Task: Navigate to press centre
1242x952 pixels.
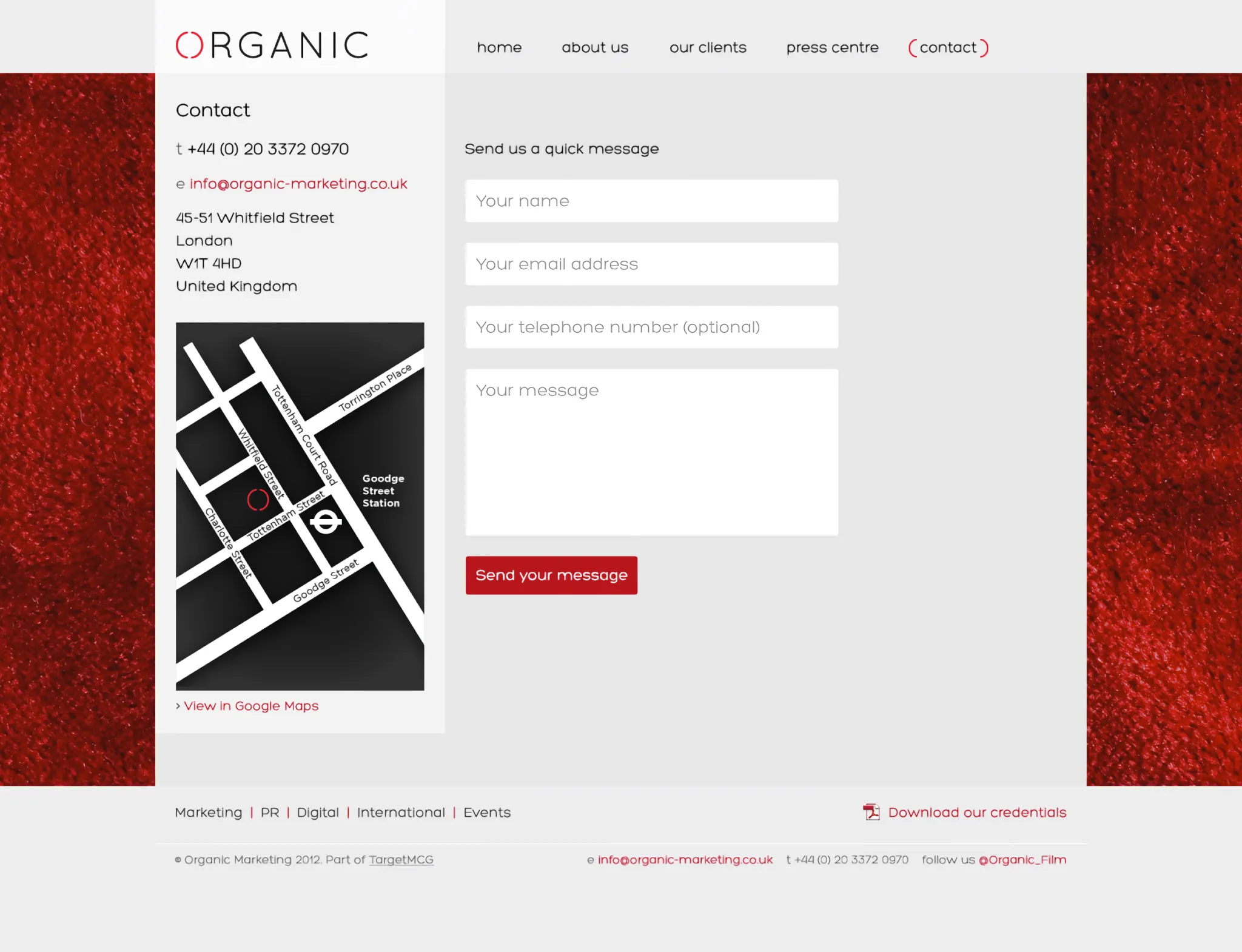Action: (832, 48)
